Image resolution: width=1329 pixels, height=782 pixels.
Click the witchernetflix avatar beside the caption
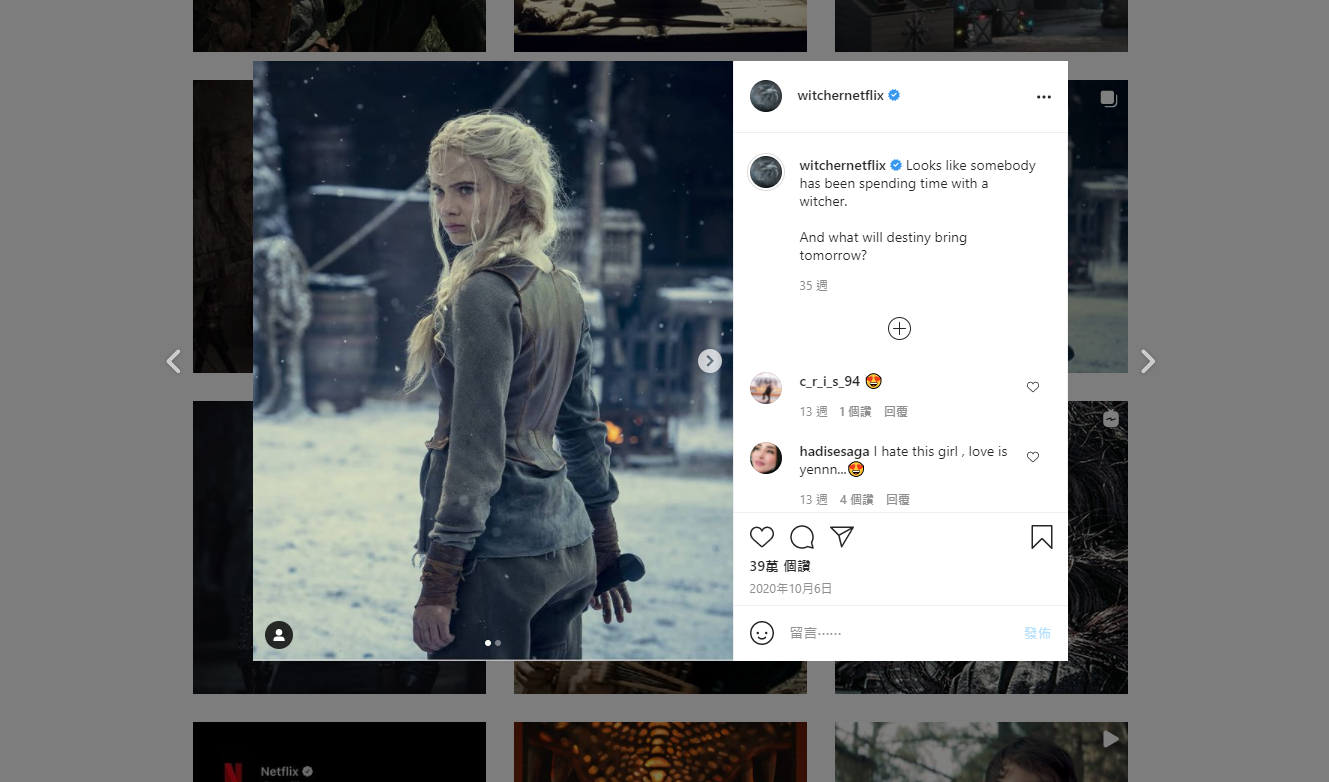coord(766,172)
